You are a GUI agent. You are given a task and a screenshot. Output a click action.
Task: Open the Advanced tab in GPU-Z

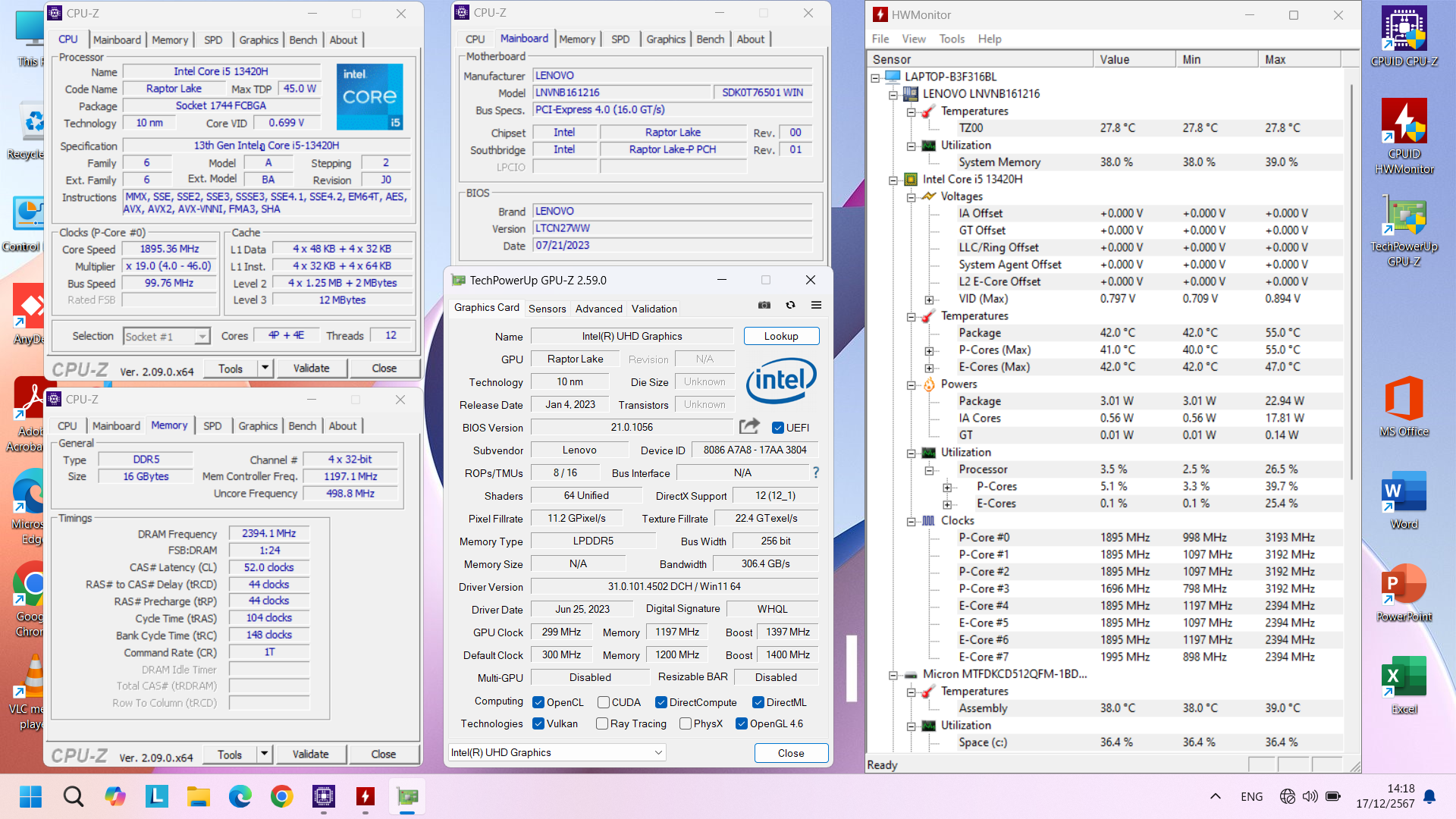[598, 309]
